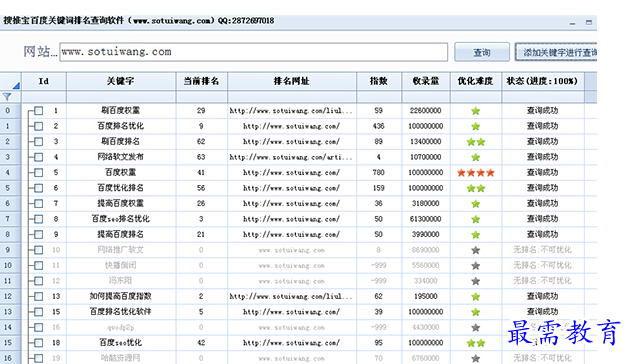Click the index value 780

pos(379,173)
